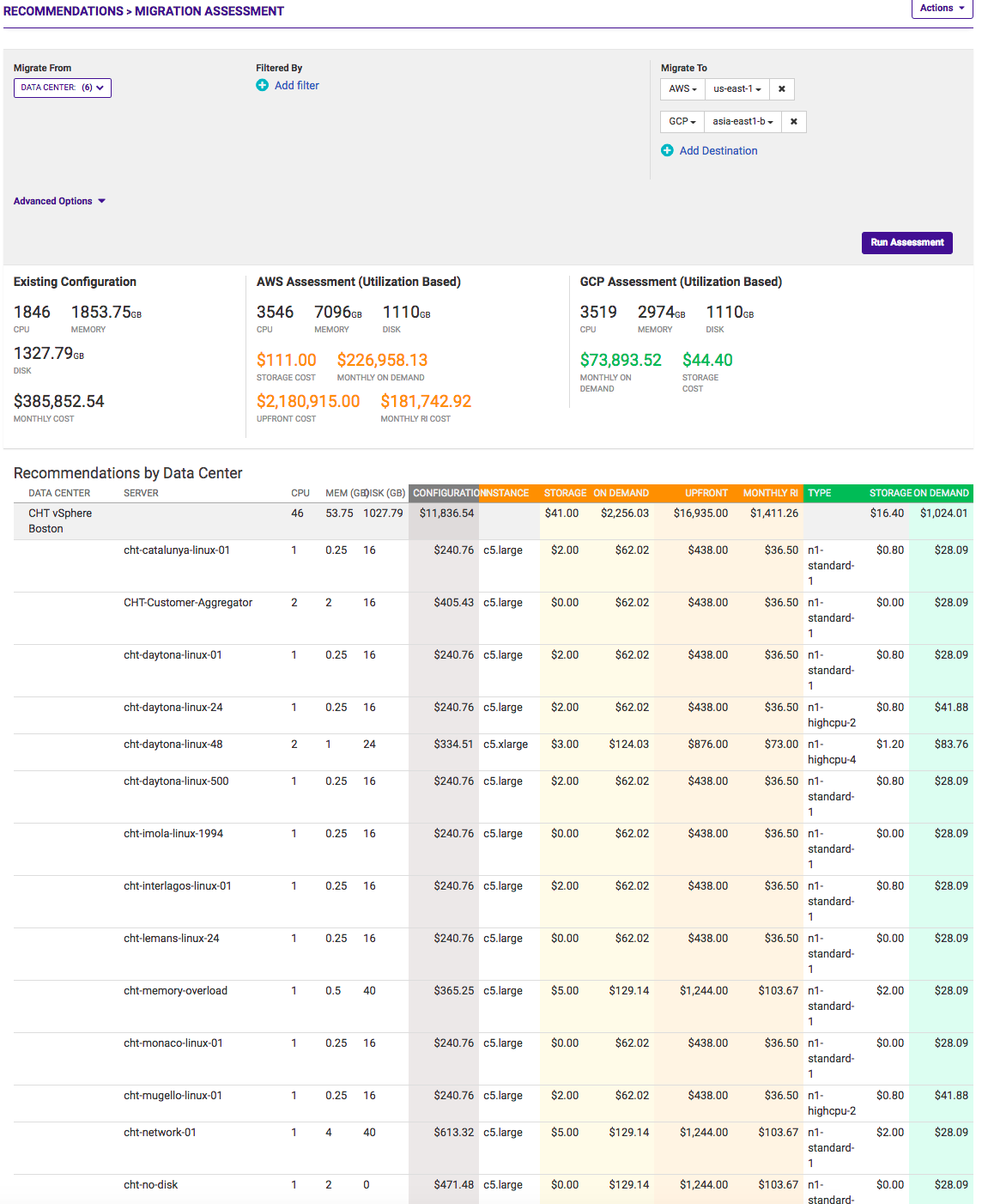Click the Run Assessment button
This screenshot has width=982, height=1204.
click(x=906, y=243)
